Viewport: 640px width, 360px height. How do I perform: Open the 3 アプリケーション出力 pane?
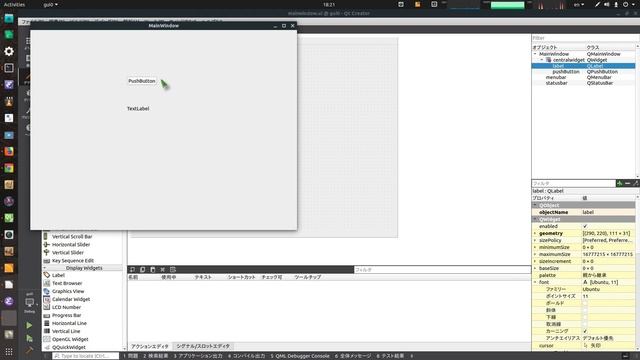tap(198, 356)
